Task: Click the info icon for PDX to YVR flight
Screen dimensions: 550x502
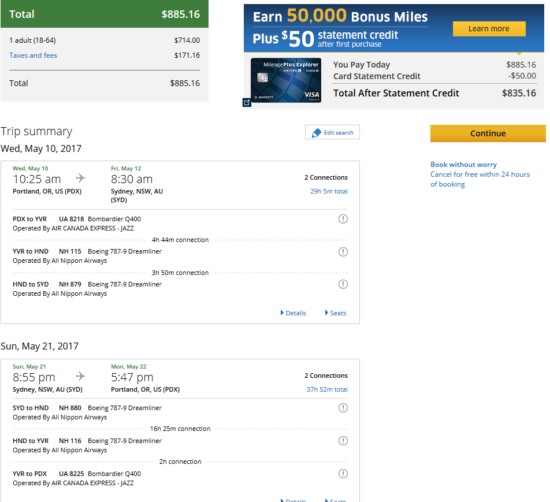Action: pyautogui.click(x=343, y=219)
